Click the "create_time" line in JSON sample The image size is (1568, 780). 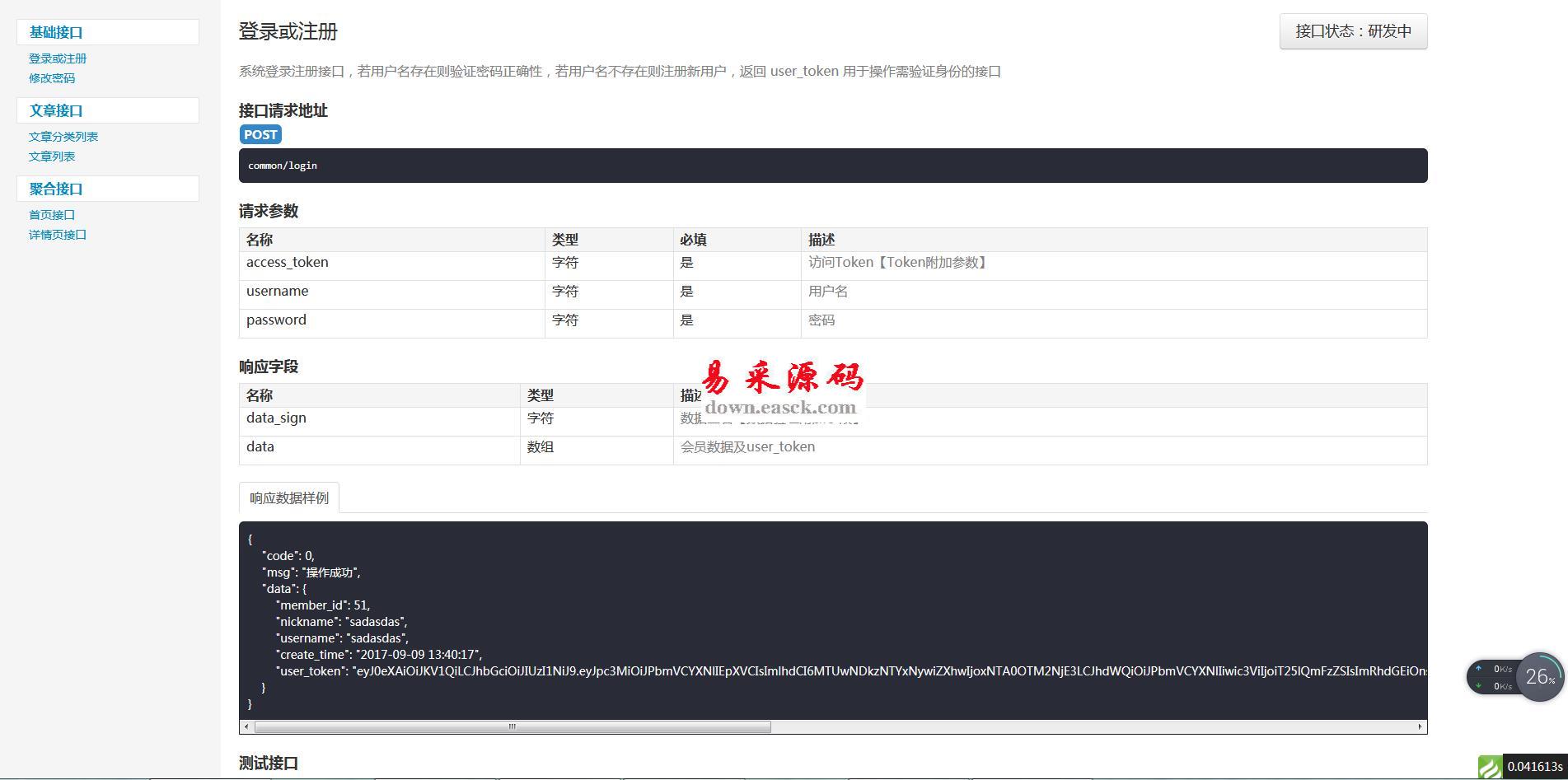click(379, 655)
